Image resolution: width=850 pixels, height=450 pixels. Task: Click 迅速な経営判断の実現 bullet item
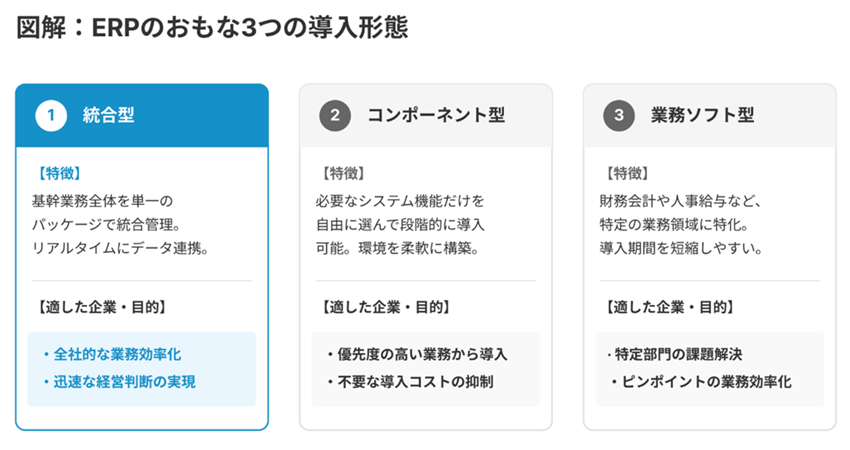pos(119,382)
